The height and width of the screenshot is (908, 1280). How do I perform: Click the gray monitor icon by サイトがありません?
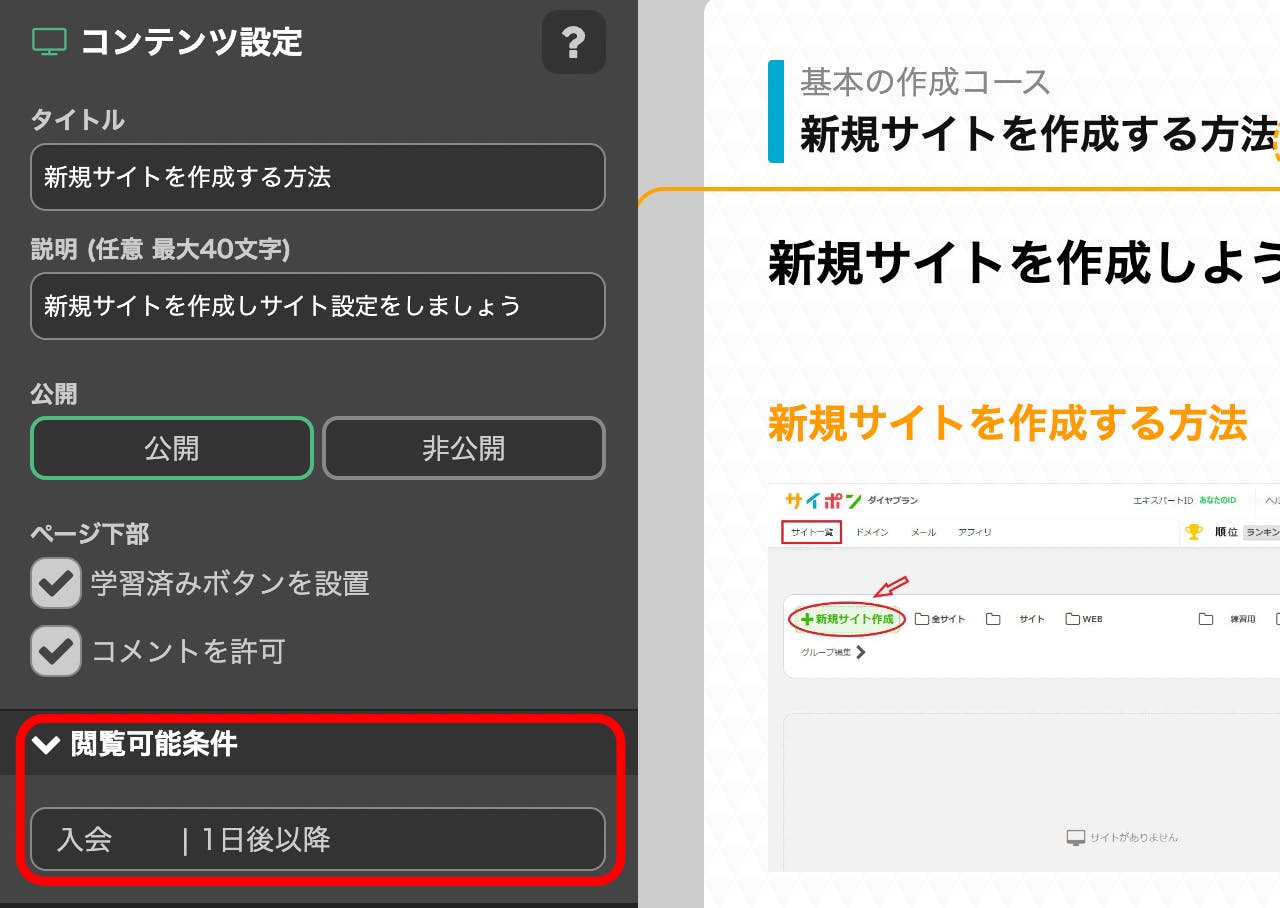coord(1075,837)
